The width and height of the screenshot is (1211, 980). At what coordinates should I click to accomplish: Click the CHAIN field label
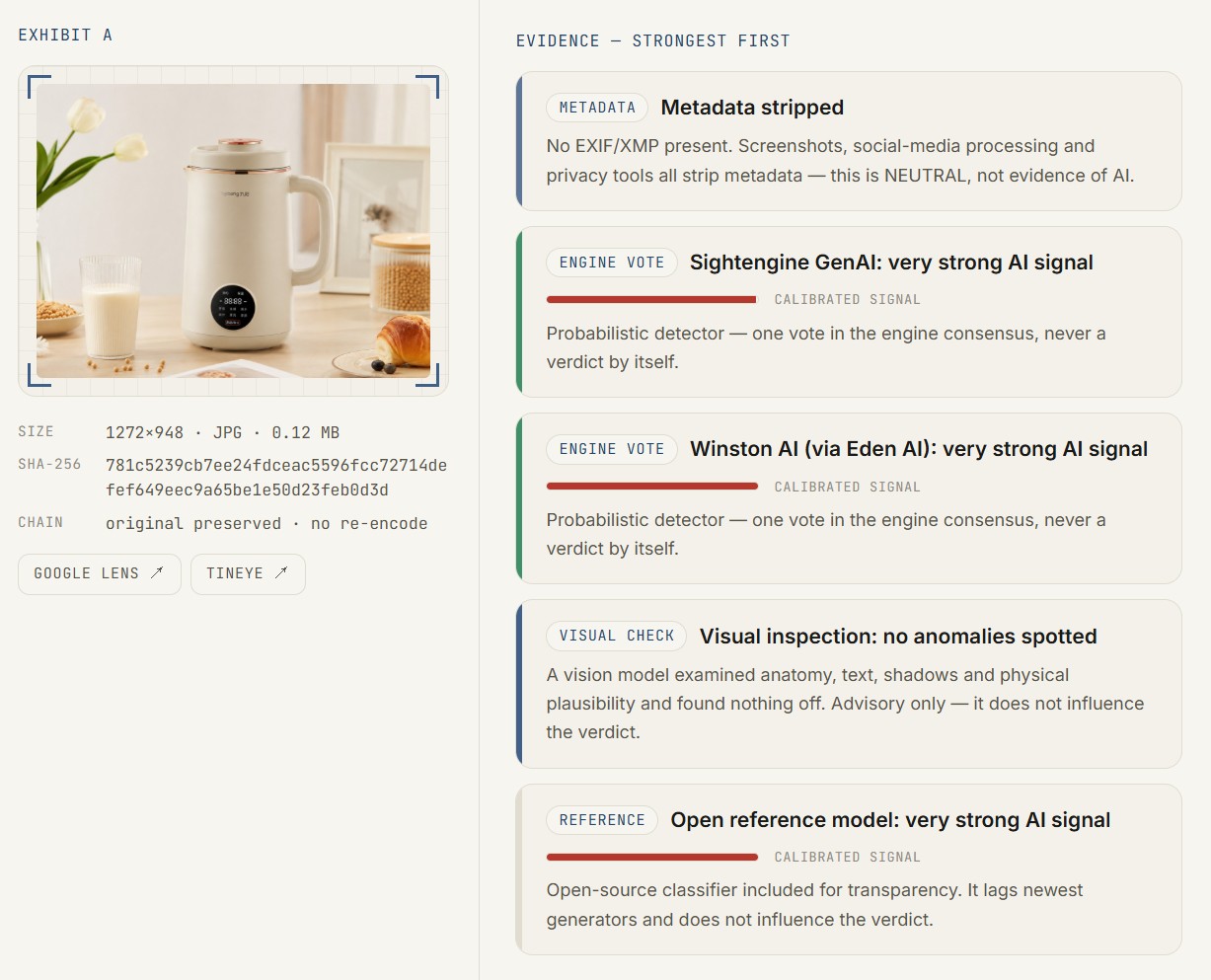tap(40, 522)
